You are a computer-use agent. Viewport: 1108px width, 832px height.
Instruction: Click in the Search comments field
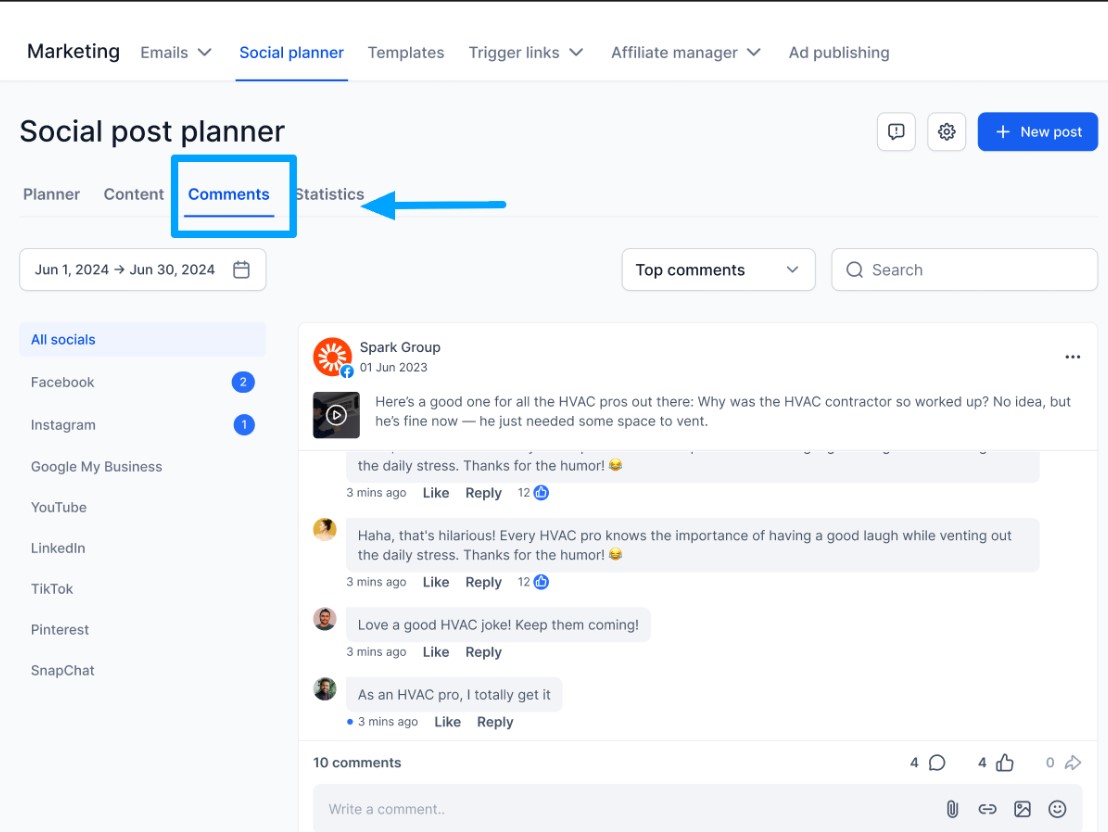coord(965,269)
